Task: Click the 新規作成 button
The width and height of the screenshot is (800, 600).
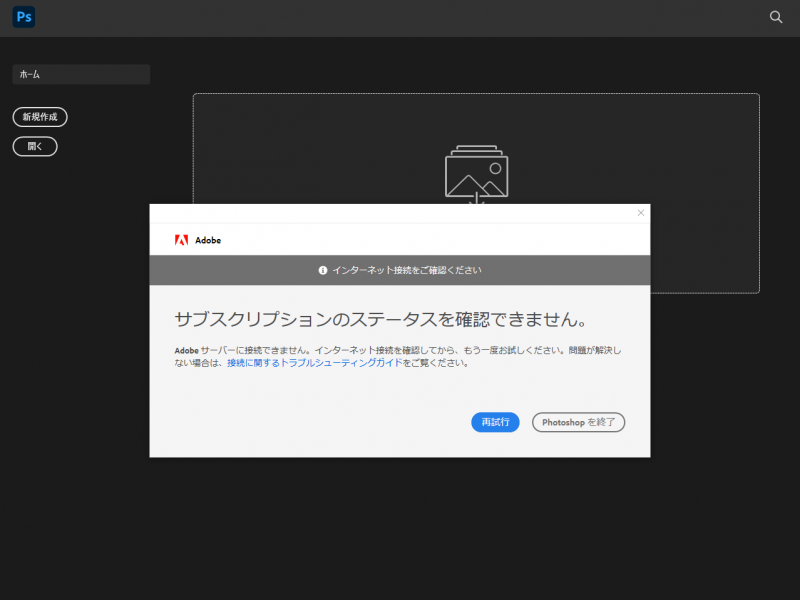Action: click(40, 117)
